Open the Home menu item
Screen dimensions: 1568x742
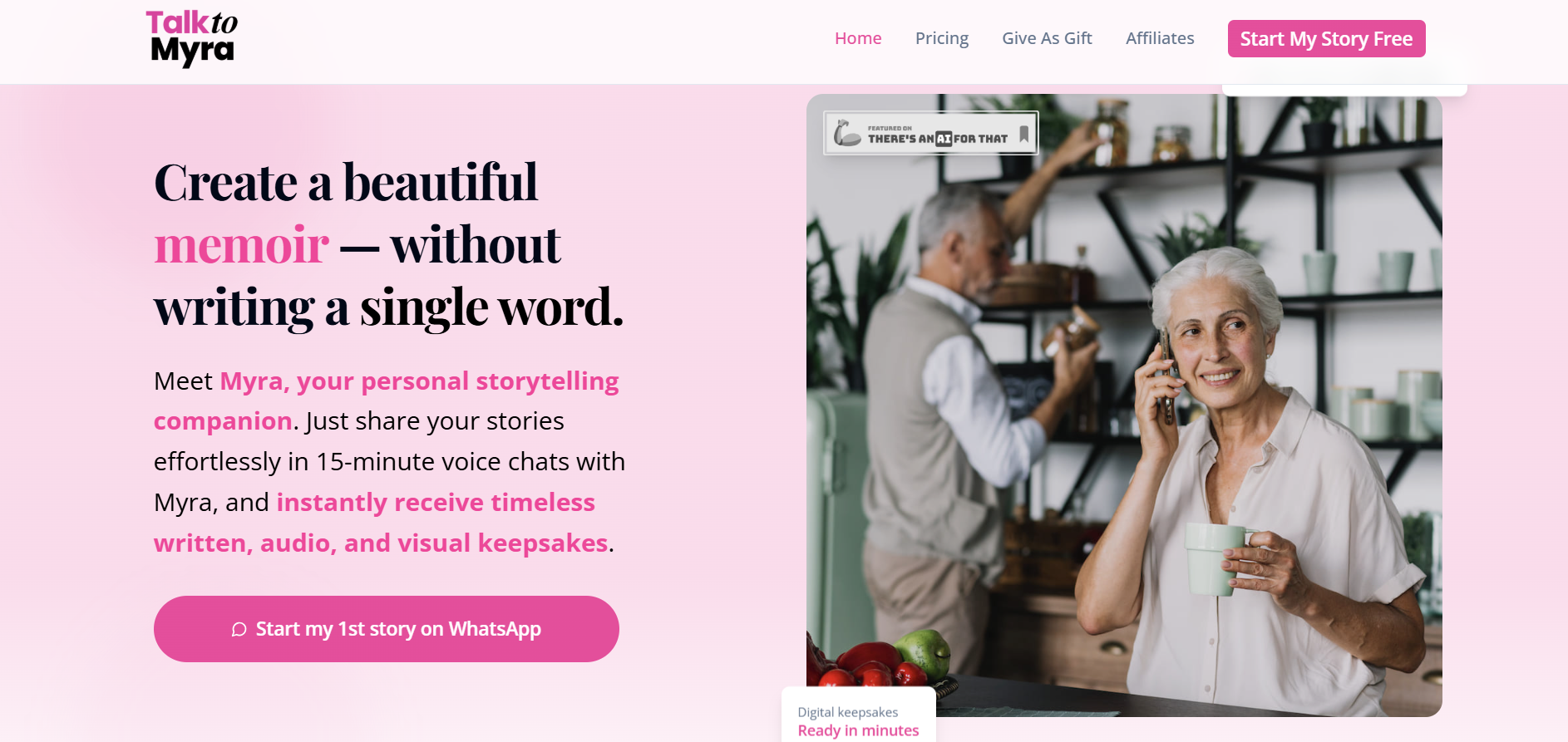point(858,38)
